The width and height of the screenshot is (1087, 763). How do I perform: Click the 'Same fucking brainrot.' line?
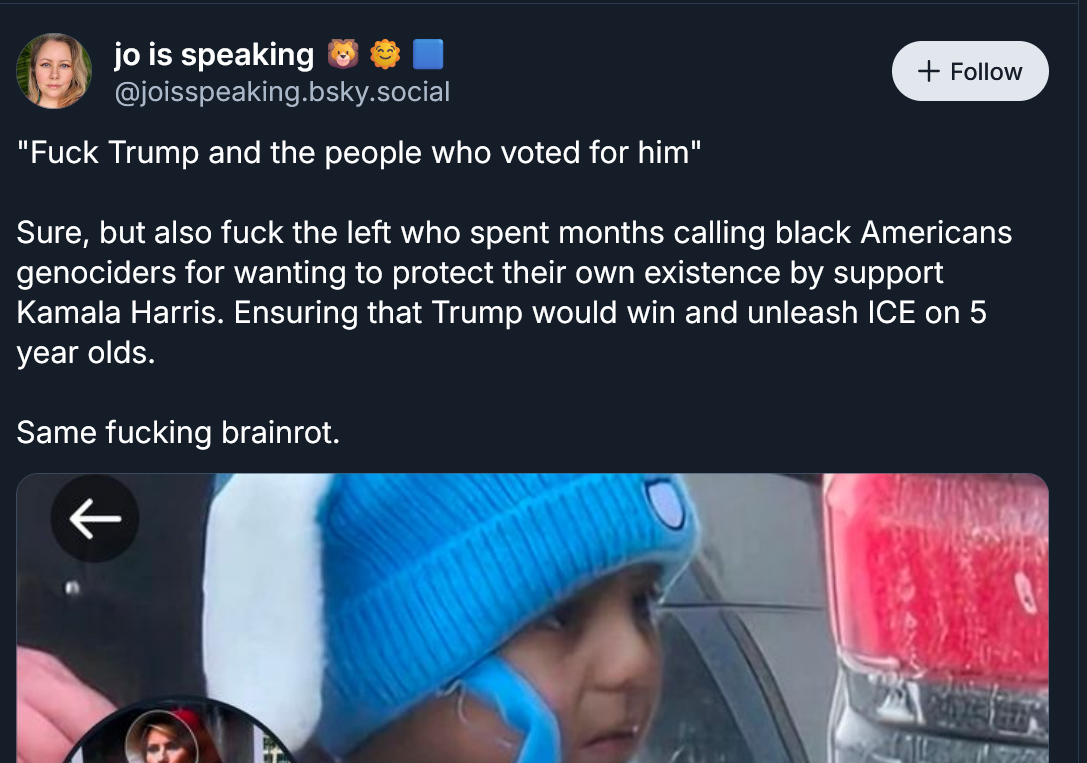click(x=178, y=432)
